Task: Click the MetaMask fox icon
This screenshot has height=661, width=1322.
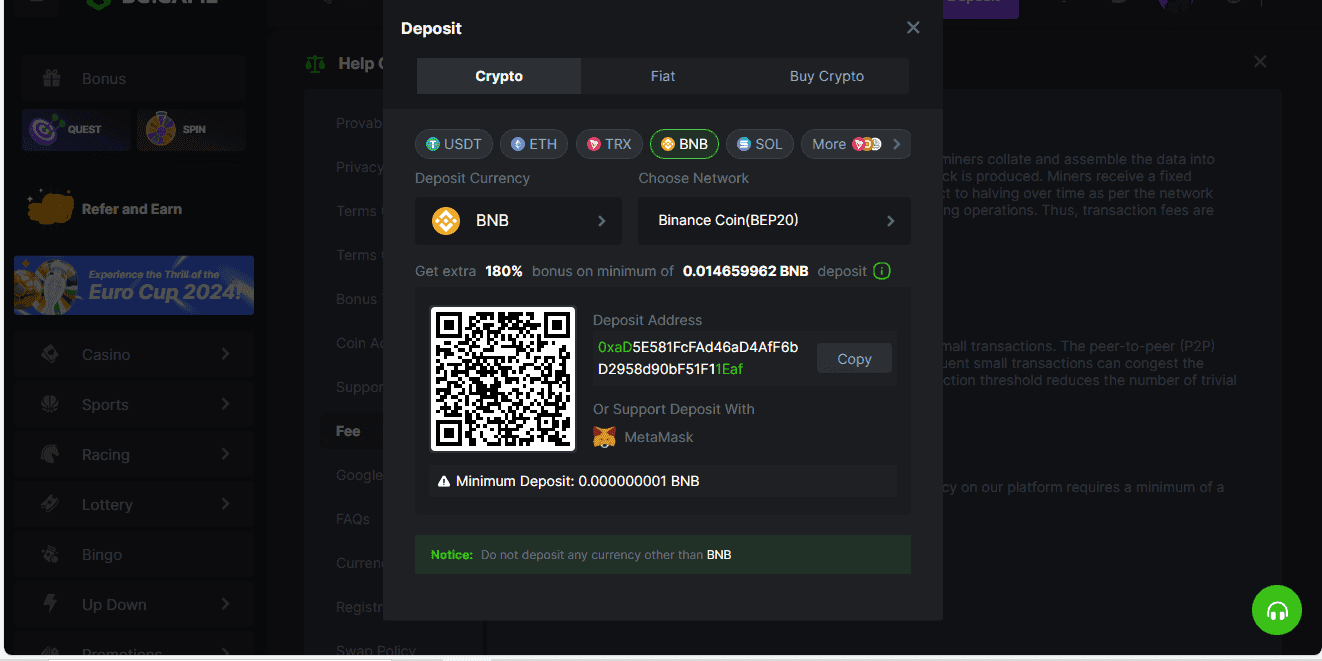Action: [x=605, y=437]
